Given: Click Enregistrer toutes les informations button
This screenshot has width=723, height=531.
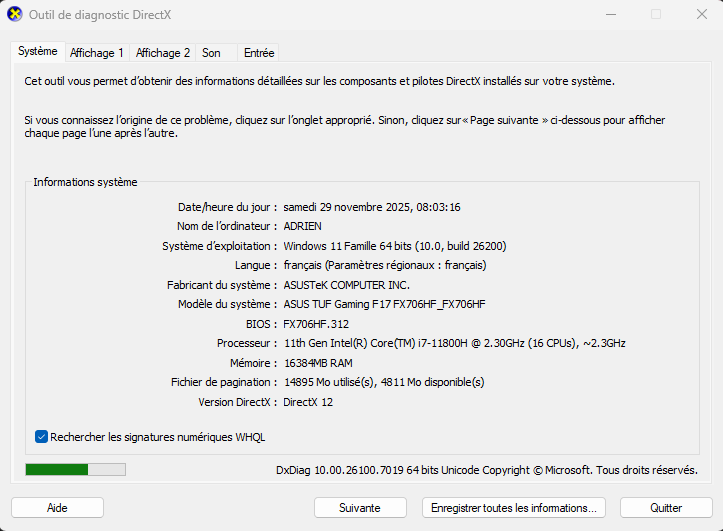Looking at the screenshot, I should click(x=514, y=508).
